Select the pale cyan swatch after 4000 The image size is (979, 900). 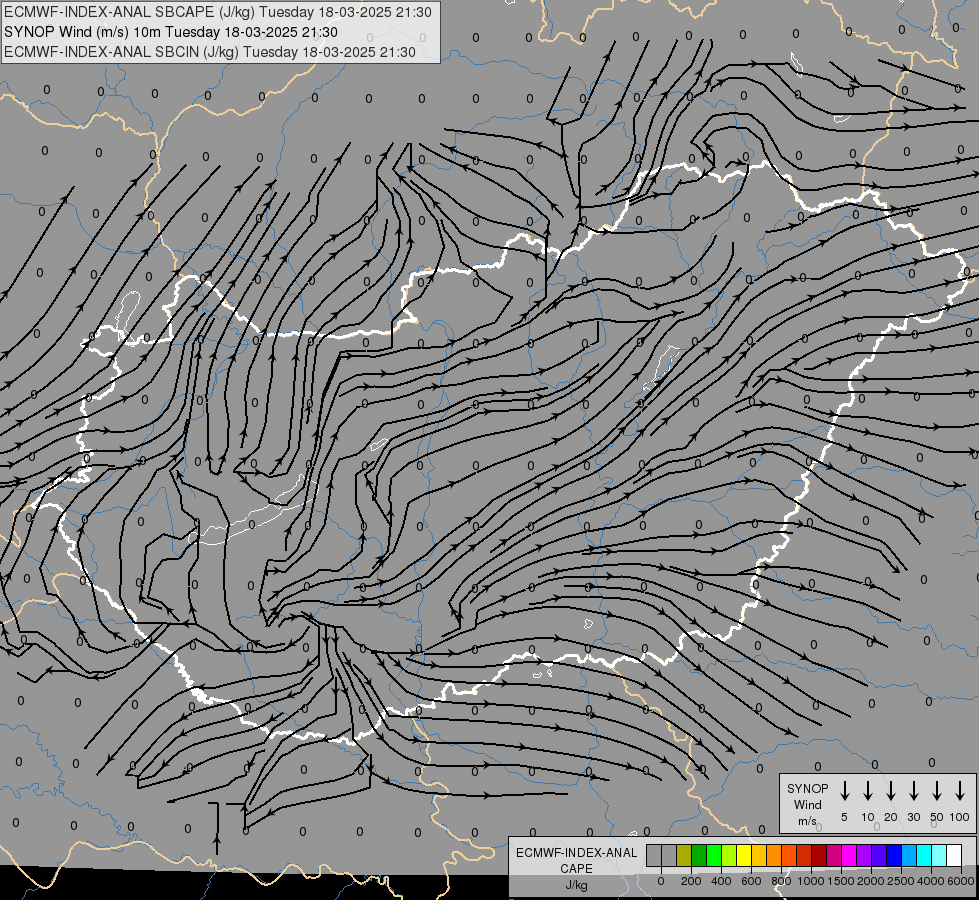point(940,855)
